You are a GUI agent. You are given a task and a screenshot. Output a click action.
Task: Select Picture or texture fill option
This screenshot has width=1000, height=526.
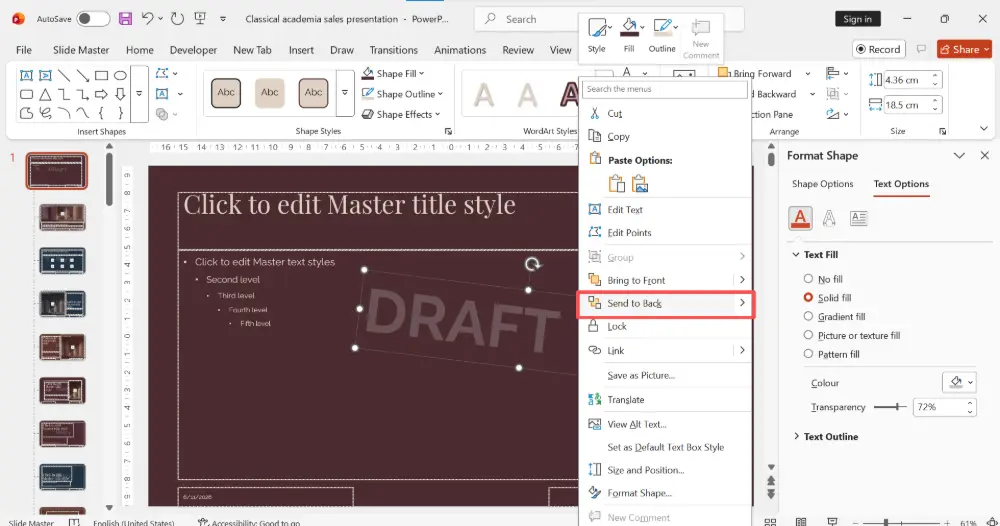[x=808, y=335]
